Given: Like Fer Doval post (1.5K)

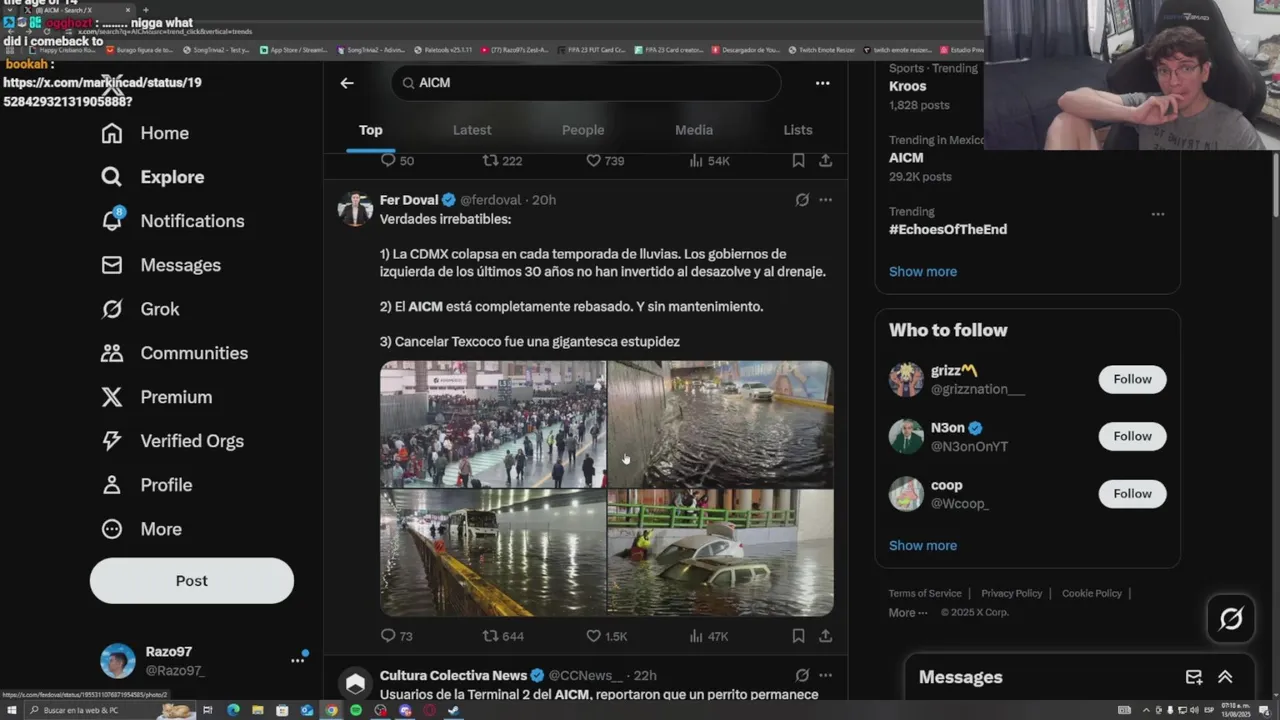Looking at the screenshot, I should 606,636.
